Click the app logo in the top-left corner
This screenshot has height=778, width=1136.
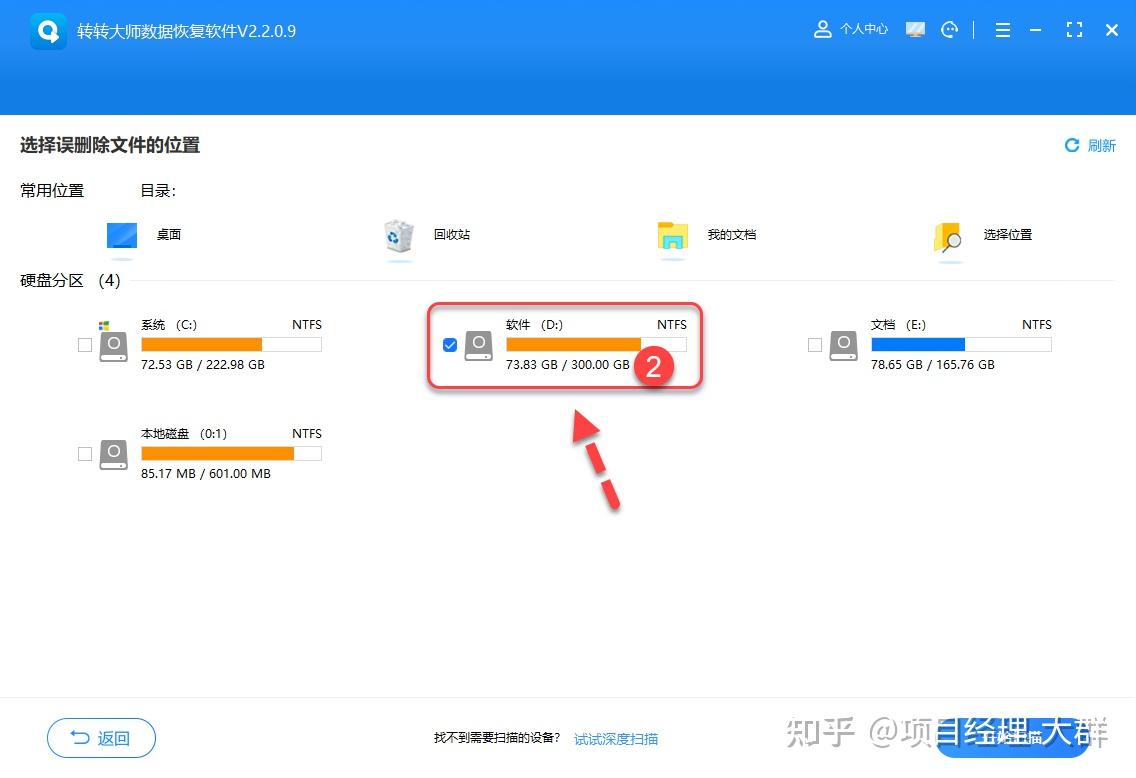pos(48,31)
